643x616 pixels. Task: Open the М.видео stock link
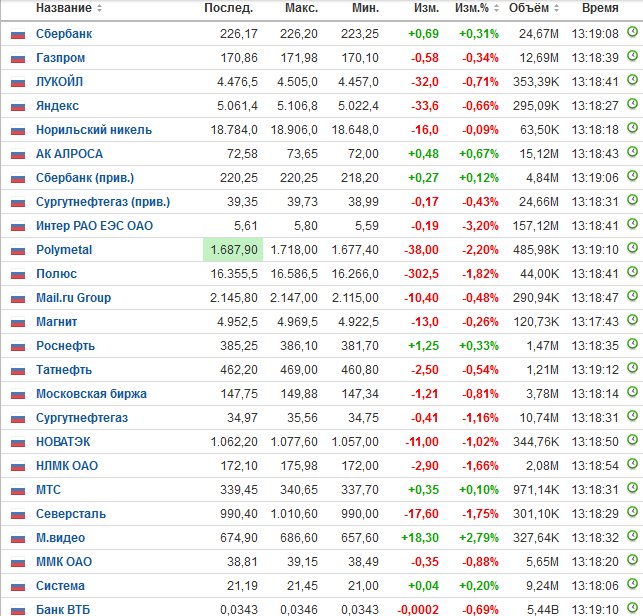click(61, 538)
